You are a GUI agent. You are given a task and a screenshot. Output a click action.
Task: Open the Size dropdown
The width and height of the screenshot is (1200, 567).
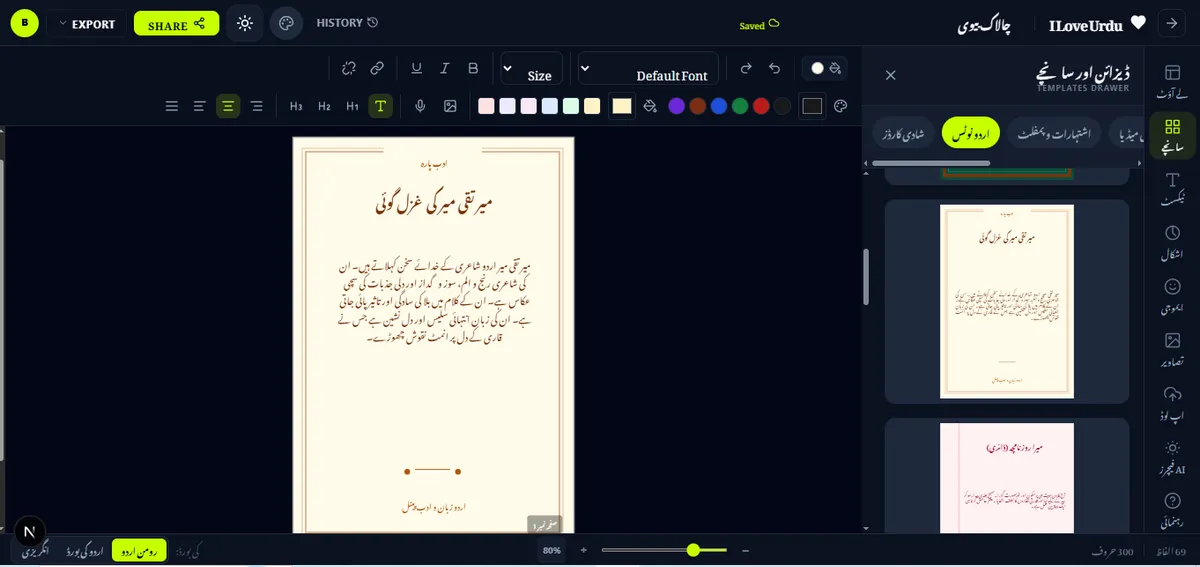tap(531, 69)
